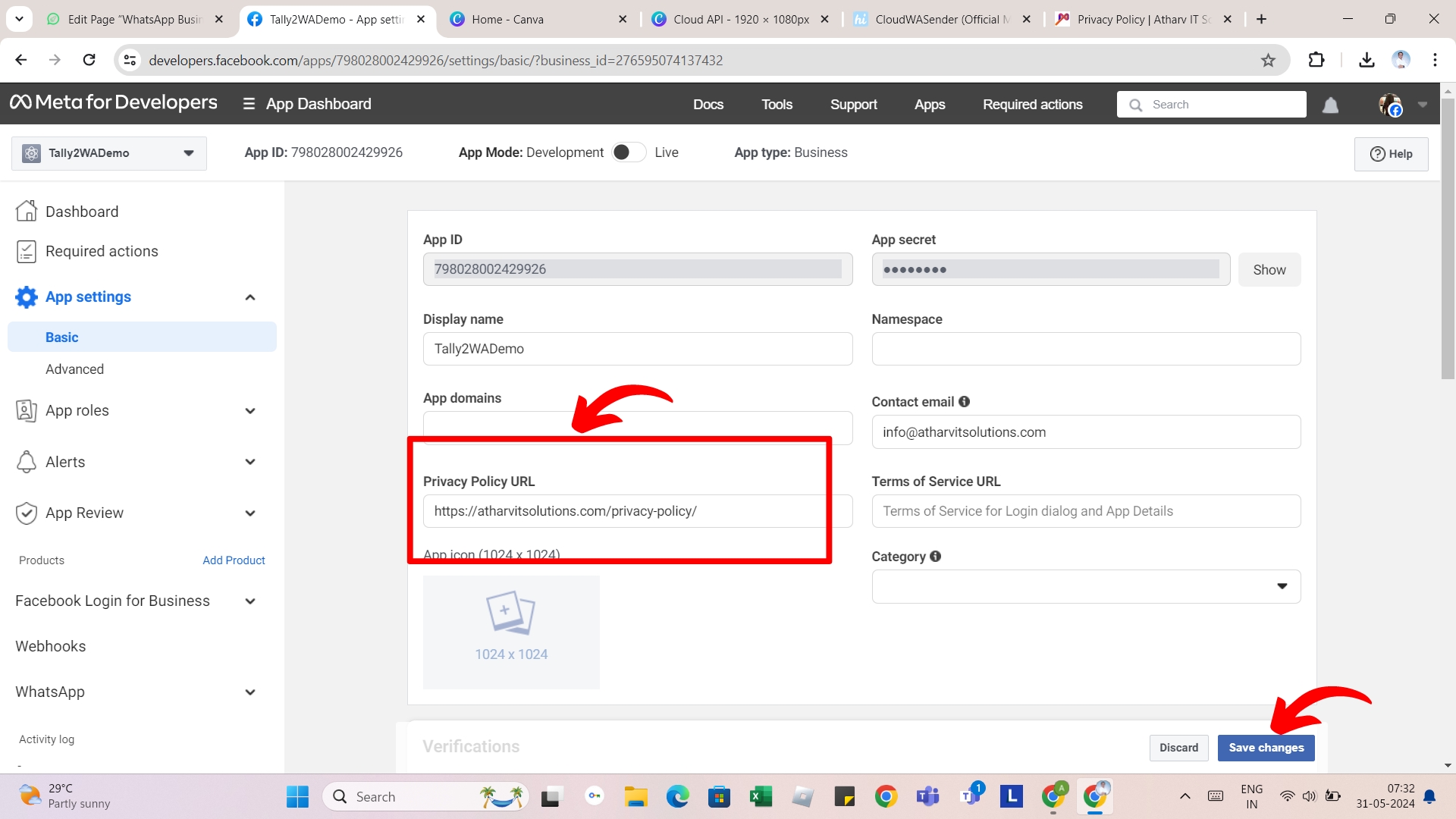The height and width of the screenshot is (819, 1456).
Task: Click the Display name field
Action: tap(638, 349)
